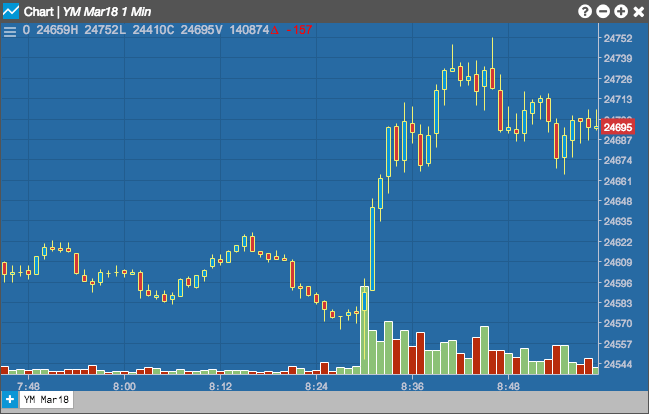Add a new tab with plus button
This screenshot has width=649, height=414.
pyautogui.click(x=10, y=400)
